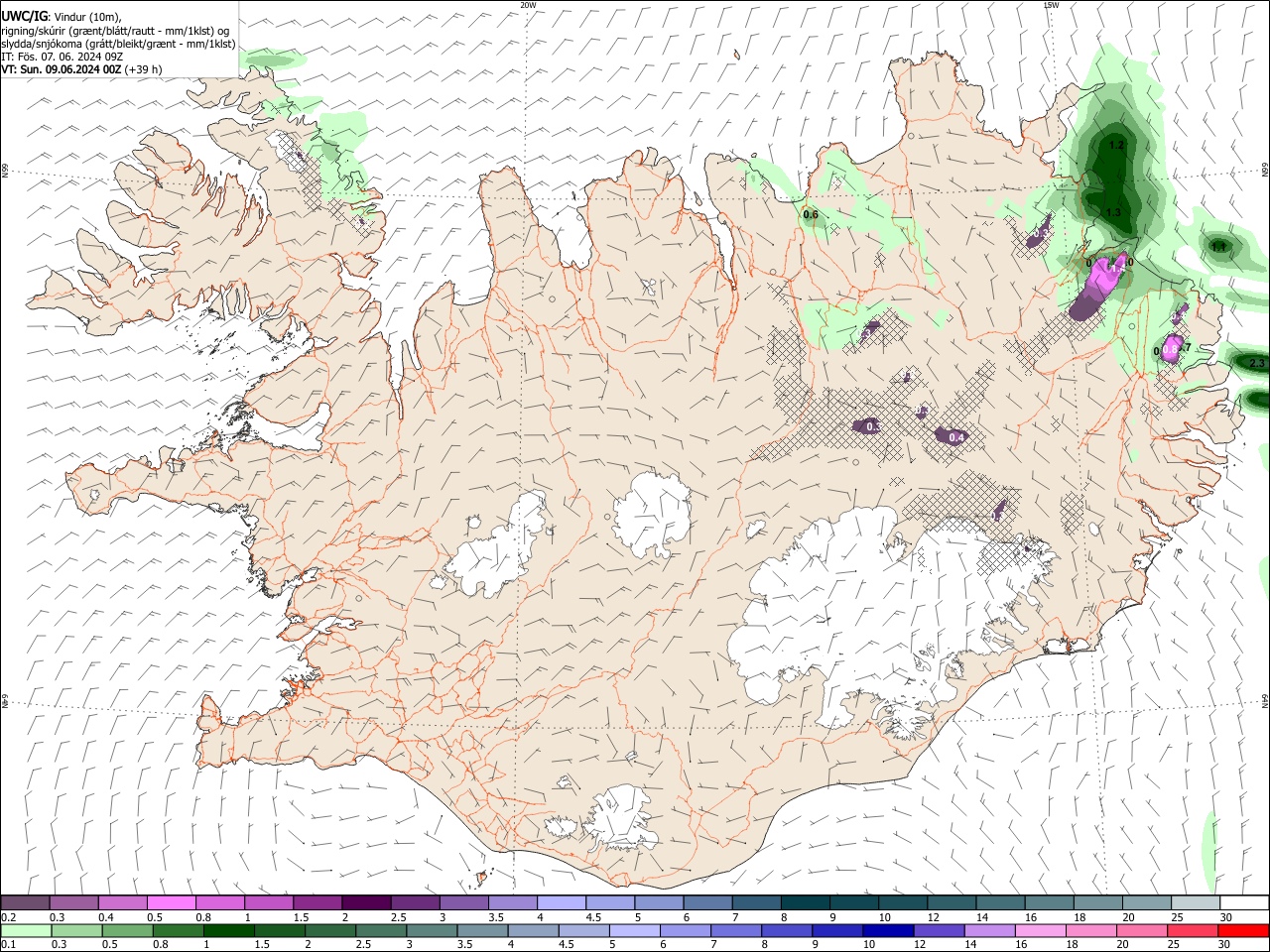Pick top legend swatch between 2 and 2.5
Screen dimensions: 1270x952
point(365,902)
